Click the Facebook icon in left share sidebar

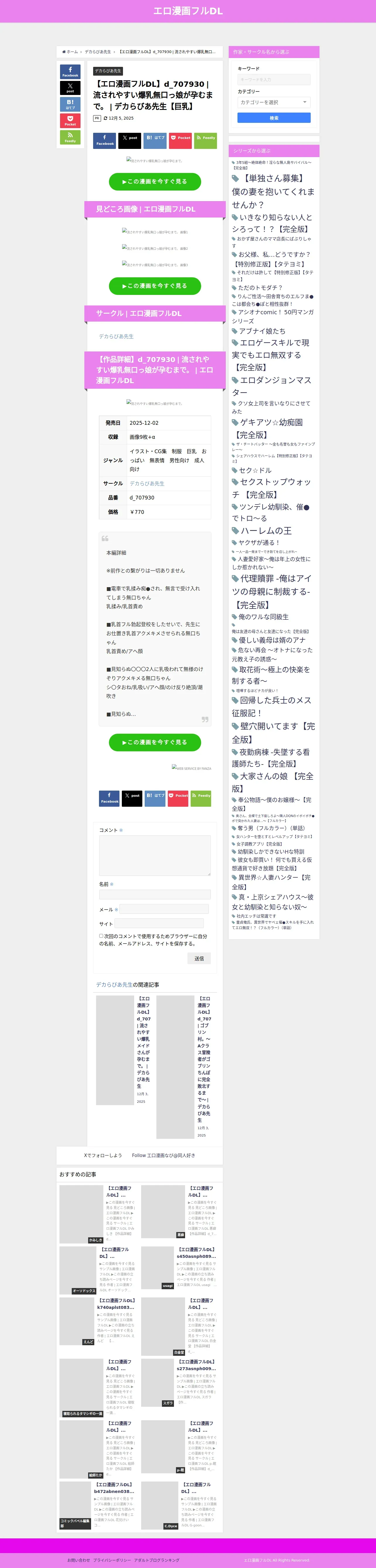[x=70, y=71]
